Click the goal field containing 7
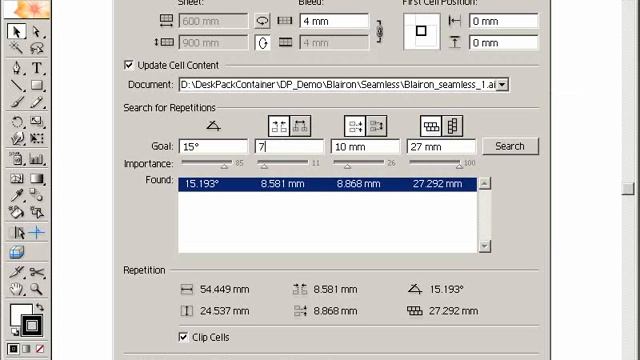 (x=289, y=147)
